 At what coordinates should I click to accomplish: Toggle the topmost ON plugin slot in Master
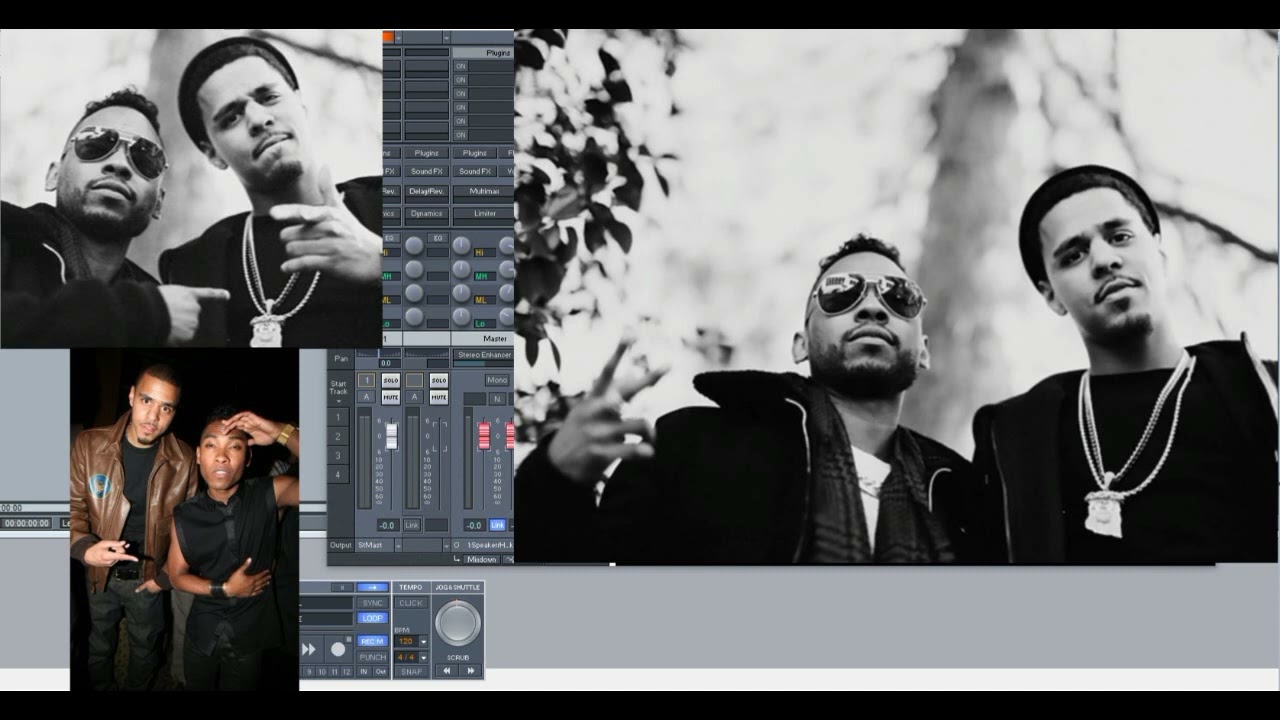click(461, 66)
